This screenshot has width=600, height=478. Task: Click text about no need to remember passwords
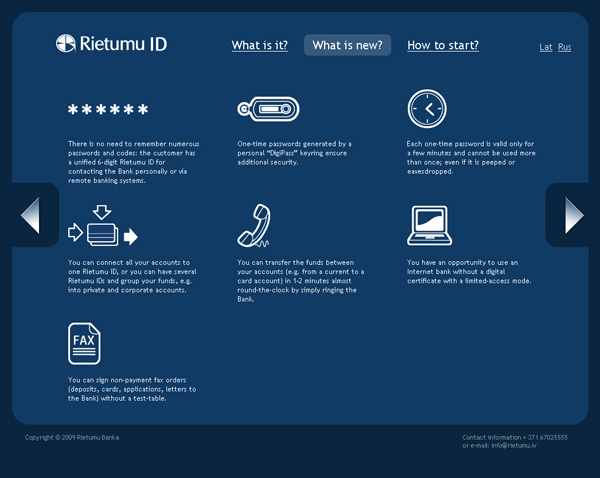point(134,162)
